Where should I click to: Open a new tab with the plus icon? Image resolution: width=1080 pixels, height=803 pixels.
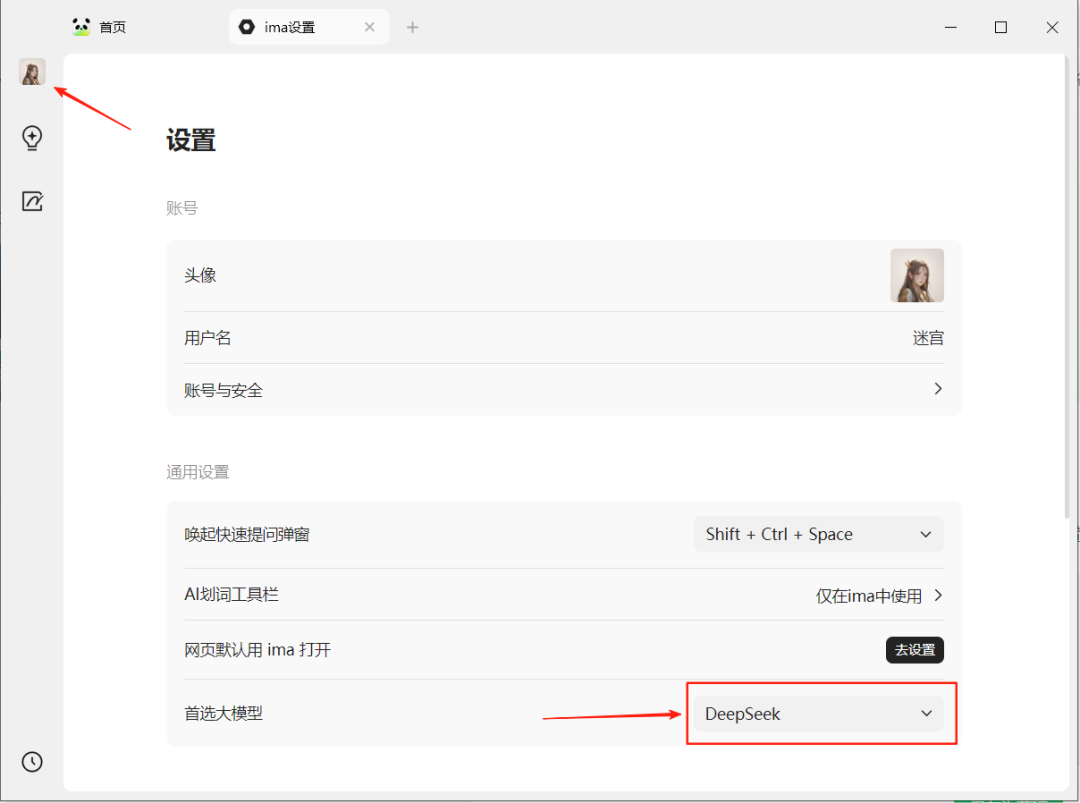(x=412, y=27)
